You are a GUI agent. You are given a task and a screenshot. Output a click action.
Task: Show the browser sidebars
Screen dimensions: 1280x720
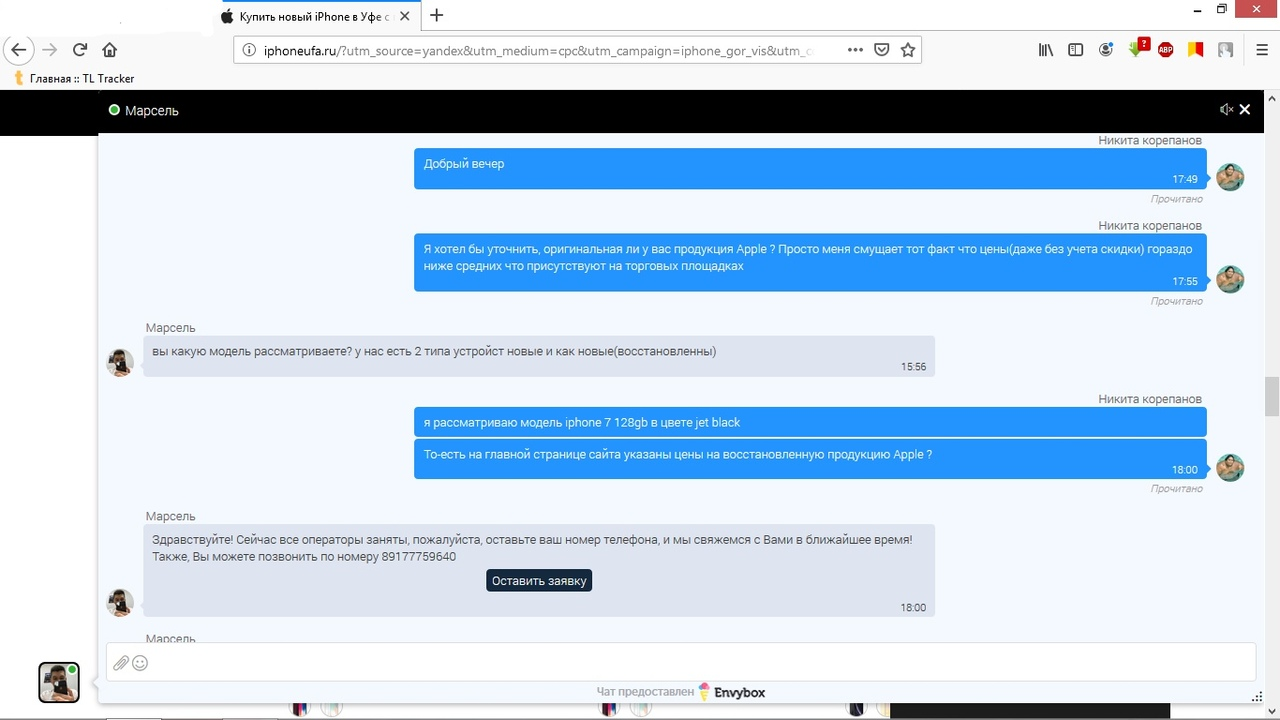click(x=1076, y=50)
